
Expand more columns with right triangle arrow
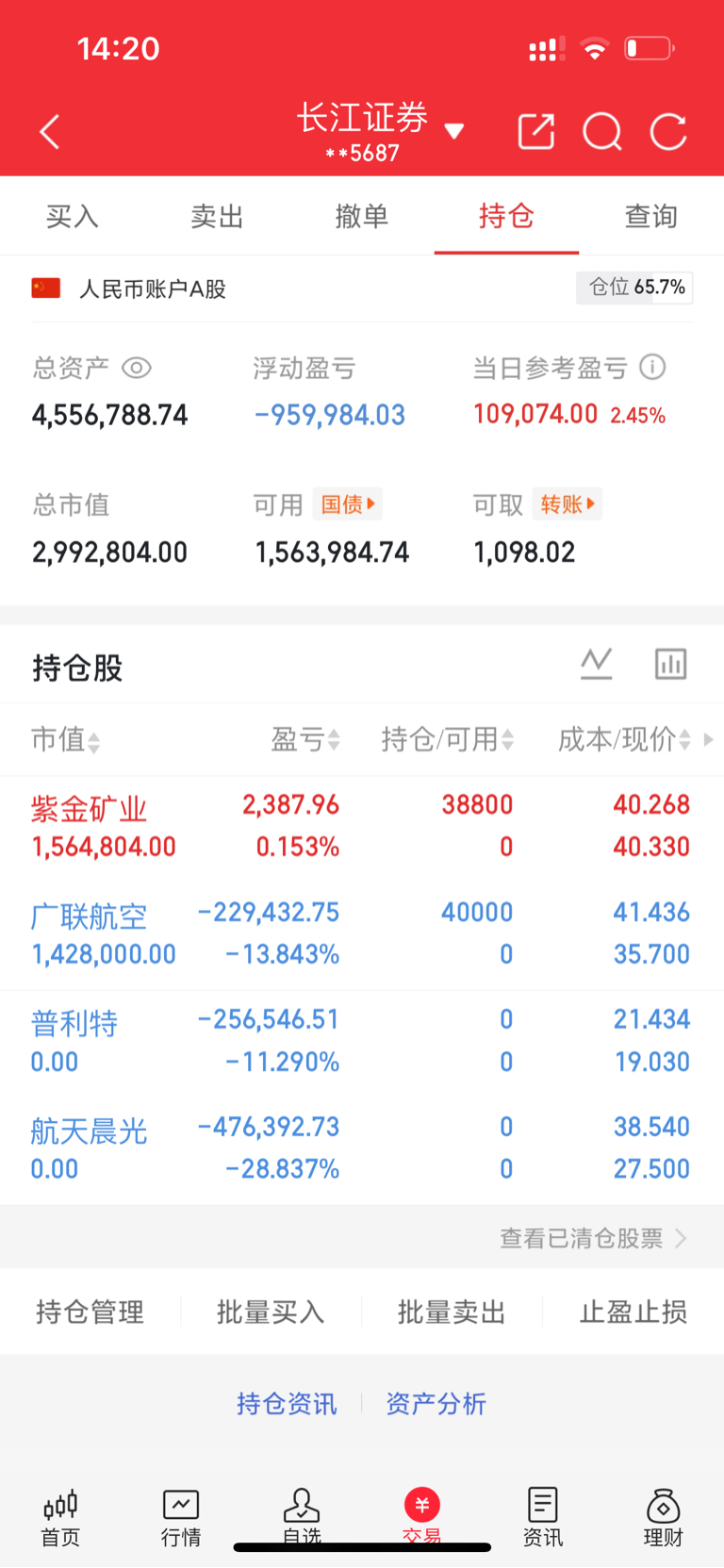(709, 740)
